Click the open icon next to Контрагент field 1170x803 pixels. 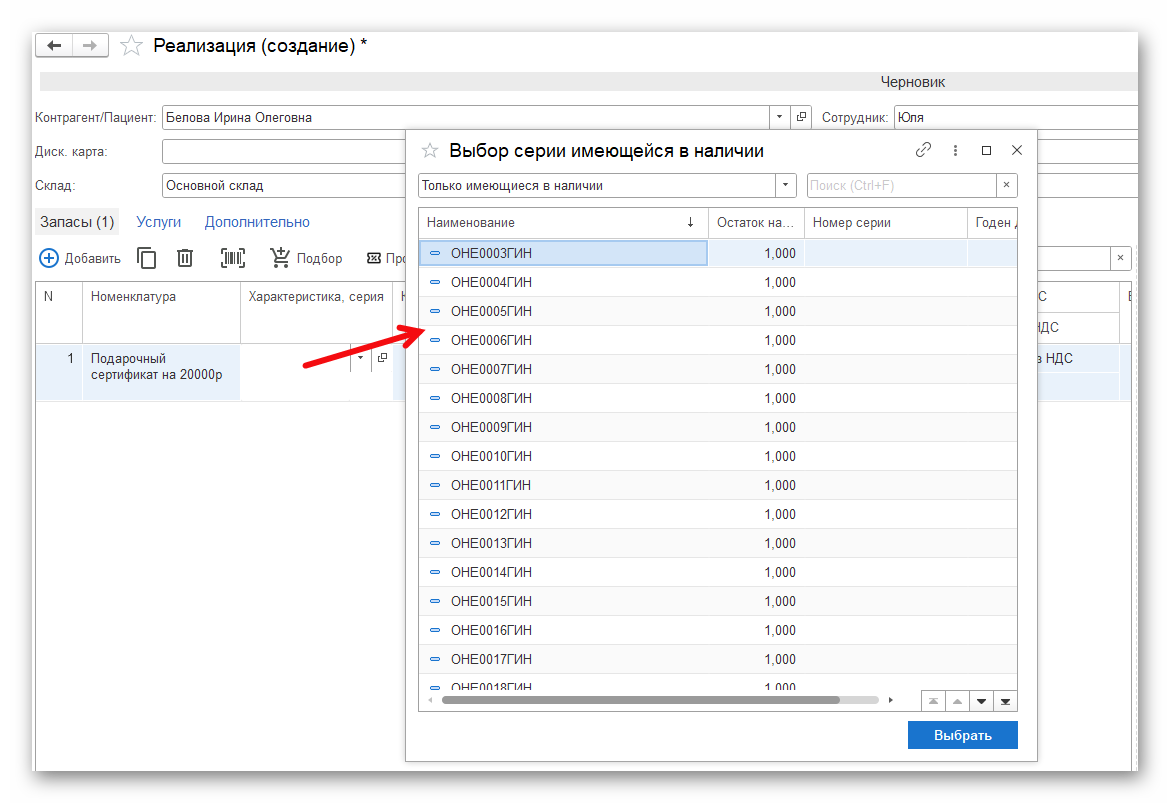[x=801, y=117]
